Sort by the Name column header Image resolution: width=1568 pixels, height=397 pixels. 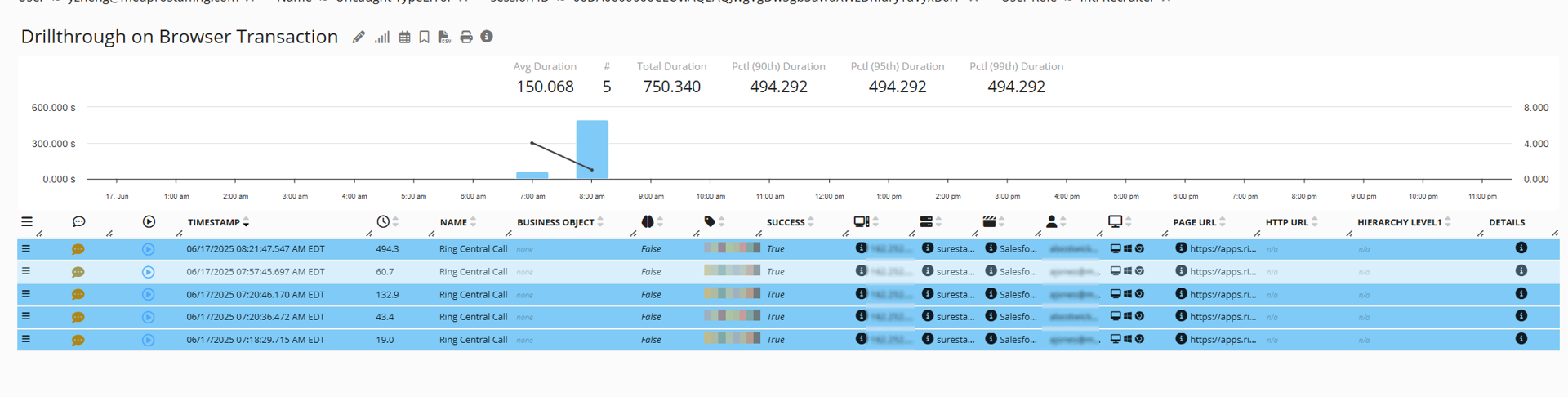click(453, 222)
